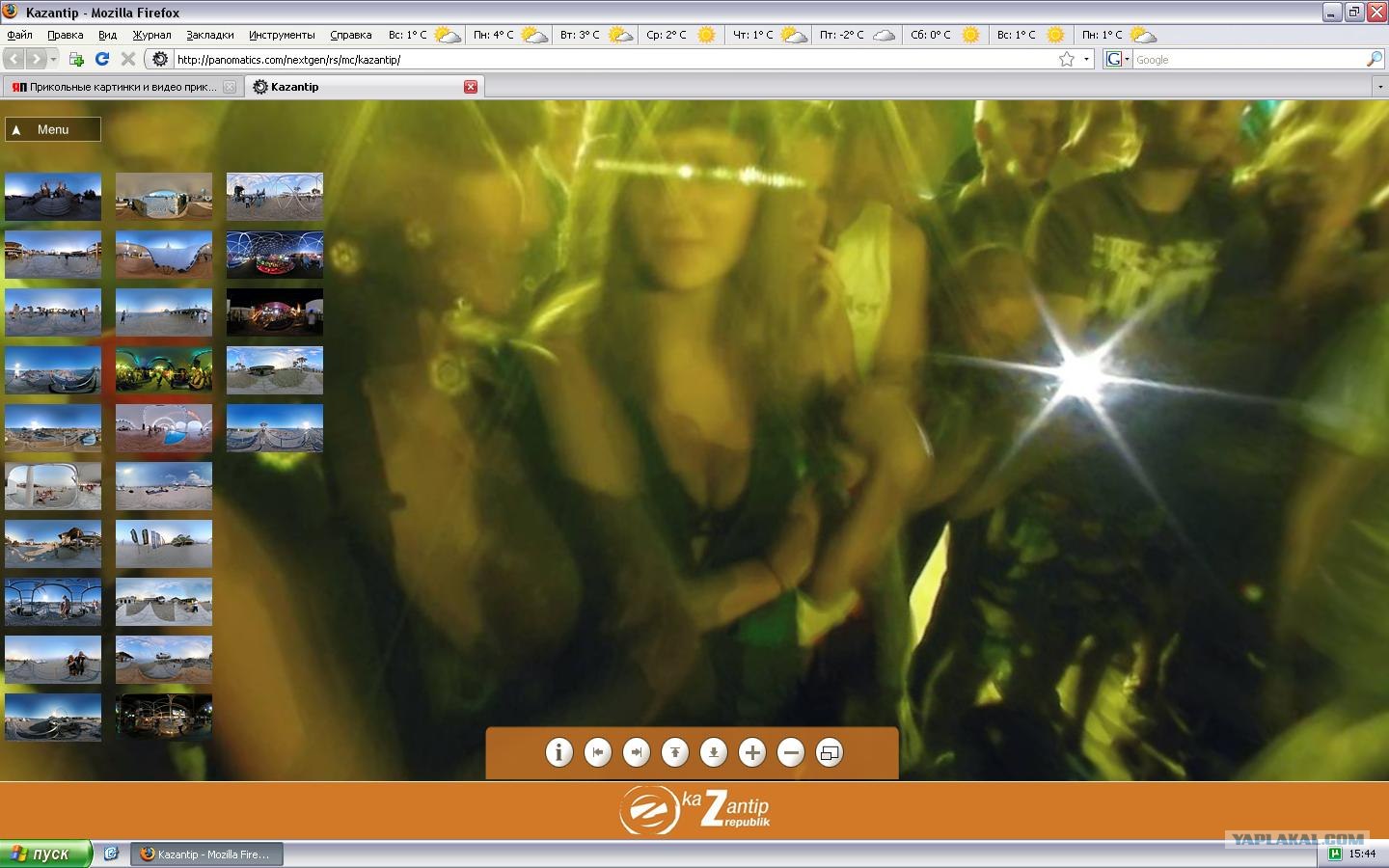
Task: Open the list all tabs dropdown
Action: click(1379, 87)
